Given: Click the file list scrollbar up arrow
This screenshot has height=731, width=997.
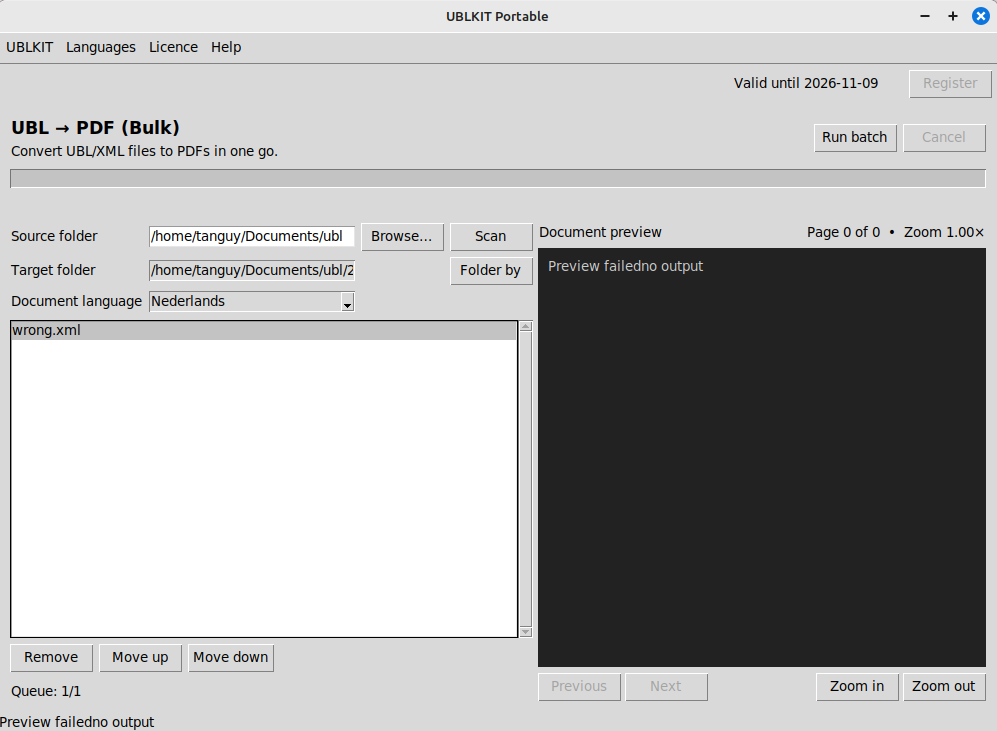Looking at the screenshot, I should pyautogui.click(x=525, y=324).
